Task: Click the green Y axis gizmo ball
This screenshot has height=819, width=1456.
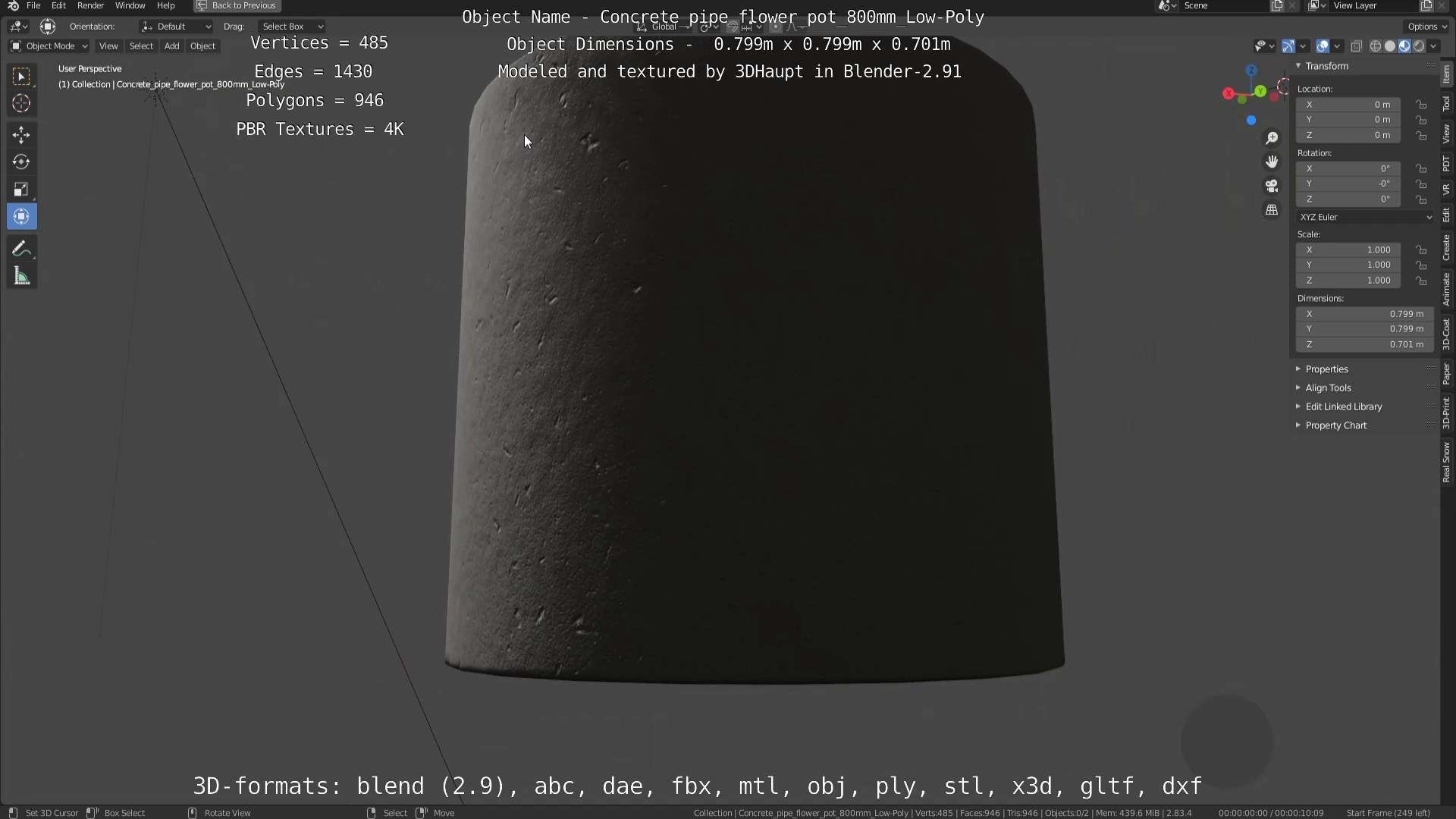Action: click(1260, 91)
